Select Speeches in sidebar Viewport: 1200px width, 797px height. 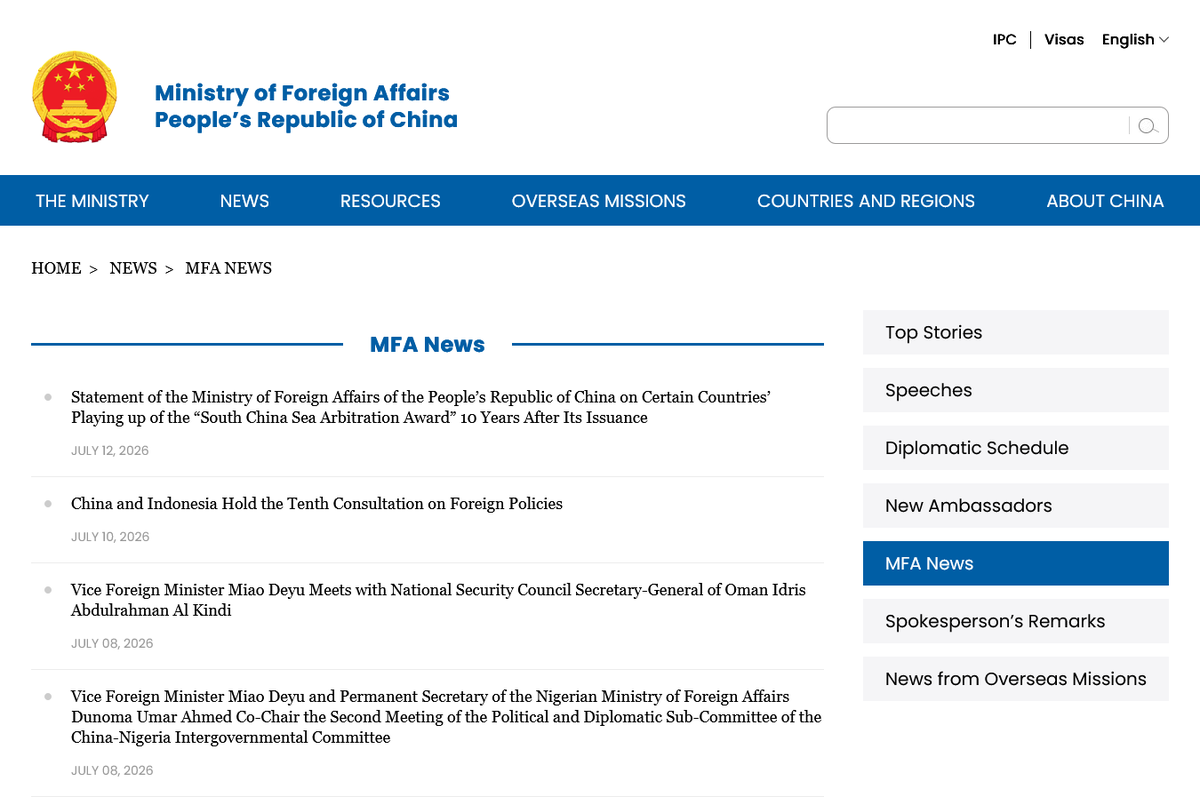pos(1016,390)
